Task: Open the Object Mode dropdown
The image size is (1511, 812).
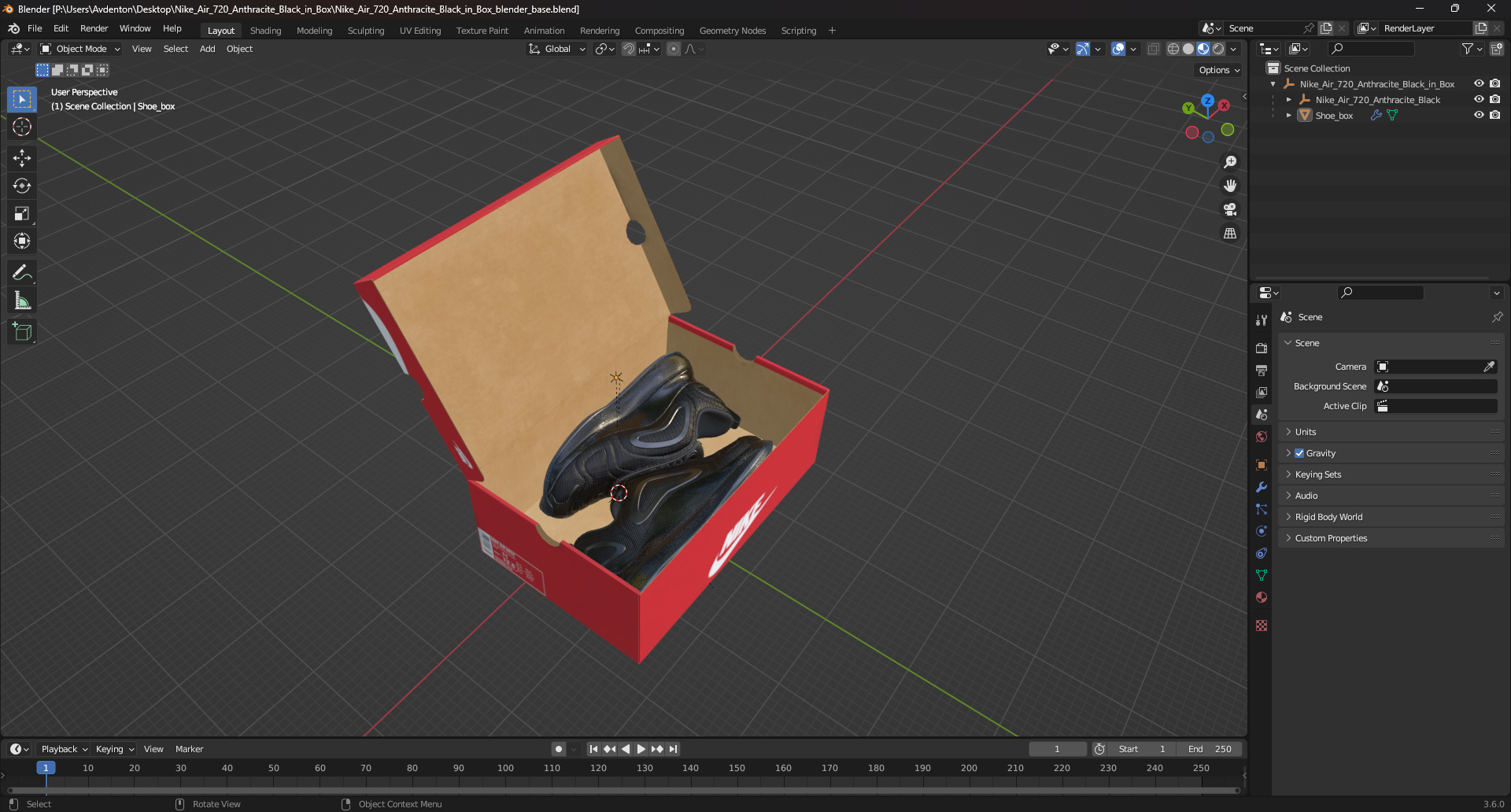Action: pyautogui.click(x=80, y=49)
